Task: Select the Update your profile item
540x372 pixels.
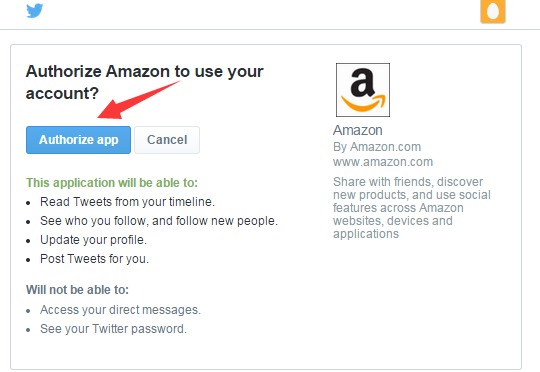Action: 93,240
